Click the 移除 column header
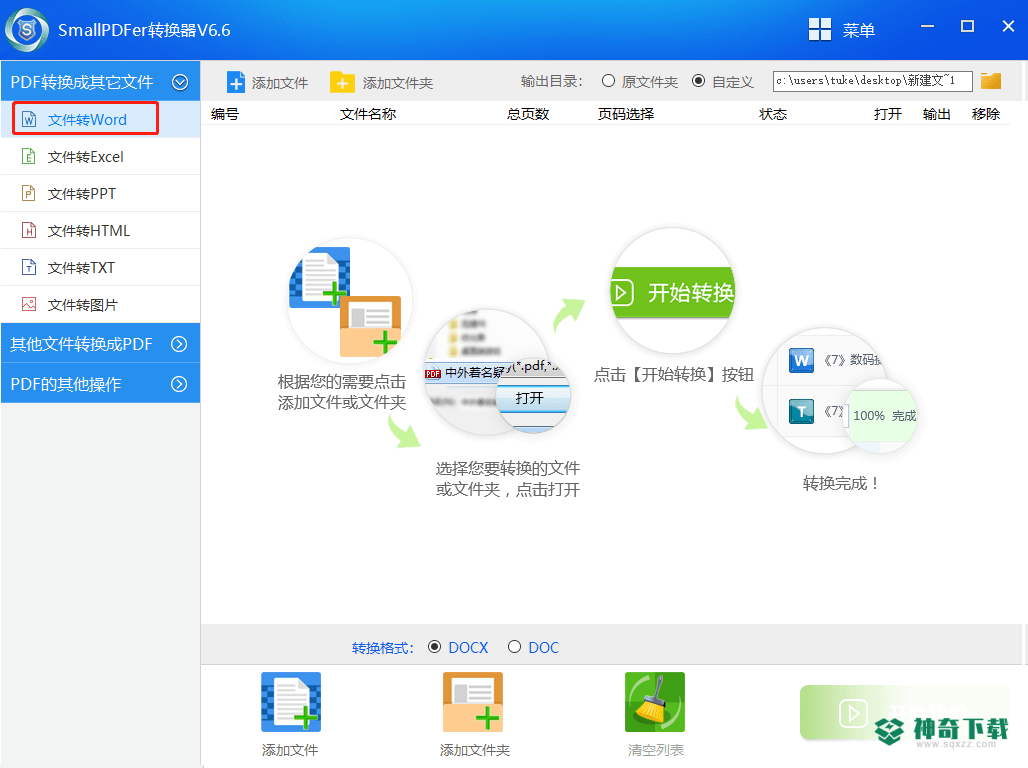The width and height of the screenshot is (1028, 768). click(985, 113)
